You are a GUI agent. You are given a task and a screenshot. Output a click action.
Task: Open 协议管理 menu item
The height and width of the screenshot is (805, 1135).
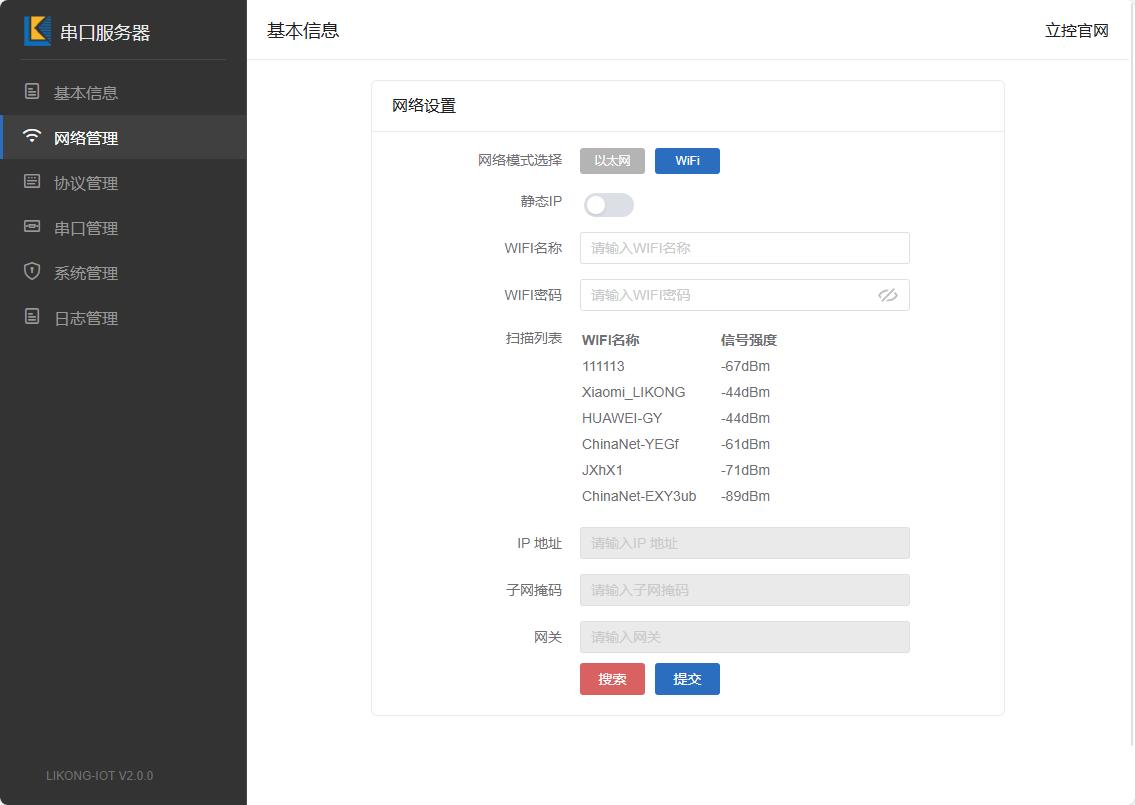[x=124, y=182]
